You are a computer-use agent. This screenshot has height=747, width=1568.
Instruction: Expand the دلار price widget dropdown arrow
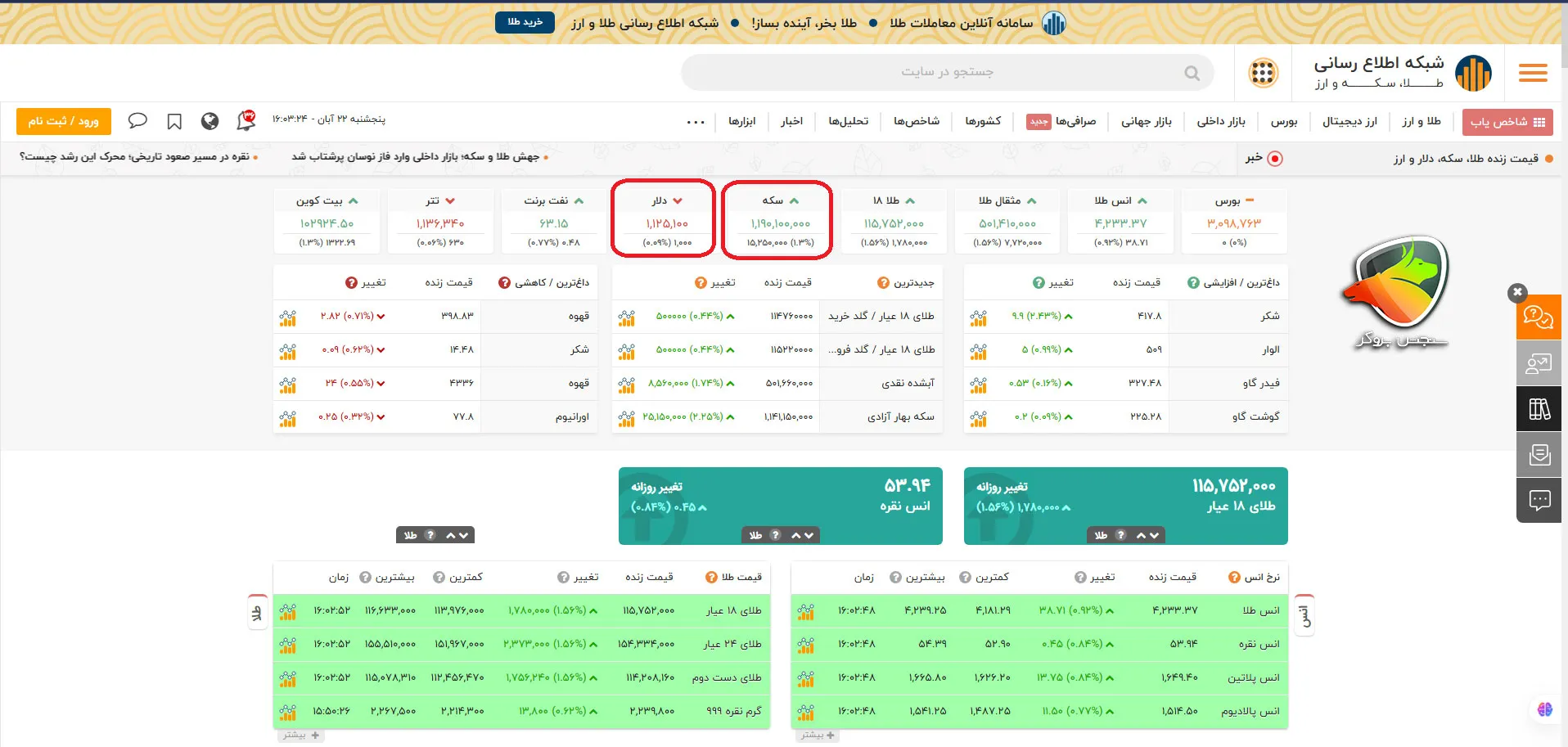[677, 200]
